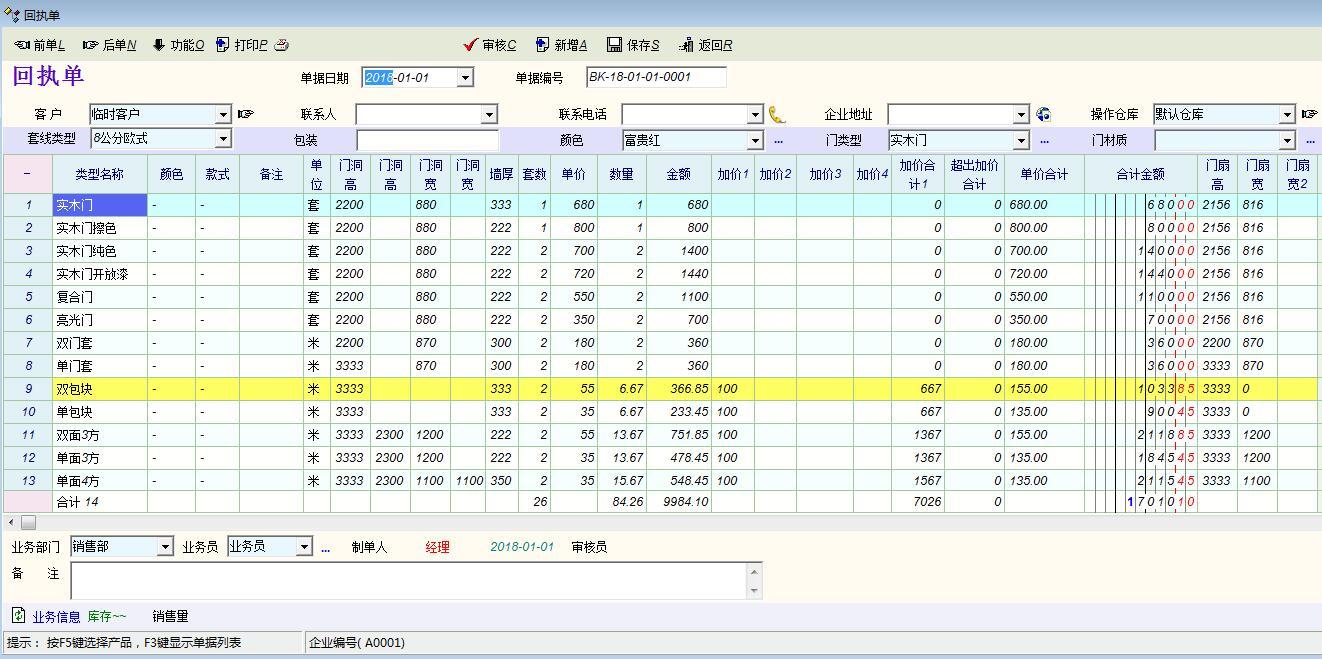Click the 金额 column header
This screenshot has width=1322, height=659.
(x=678, y=174)
